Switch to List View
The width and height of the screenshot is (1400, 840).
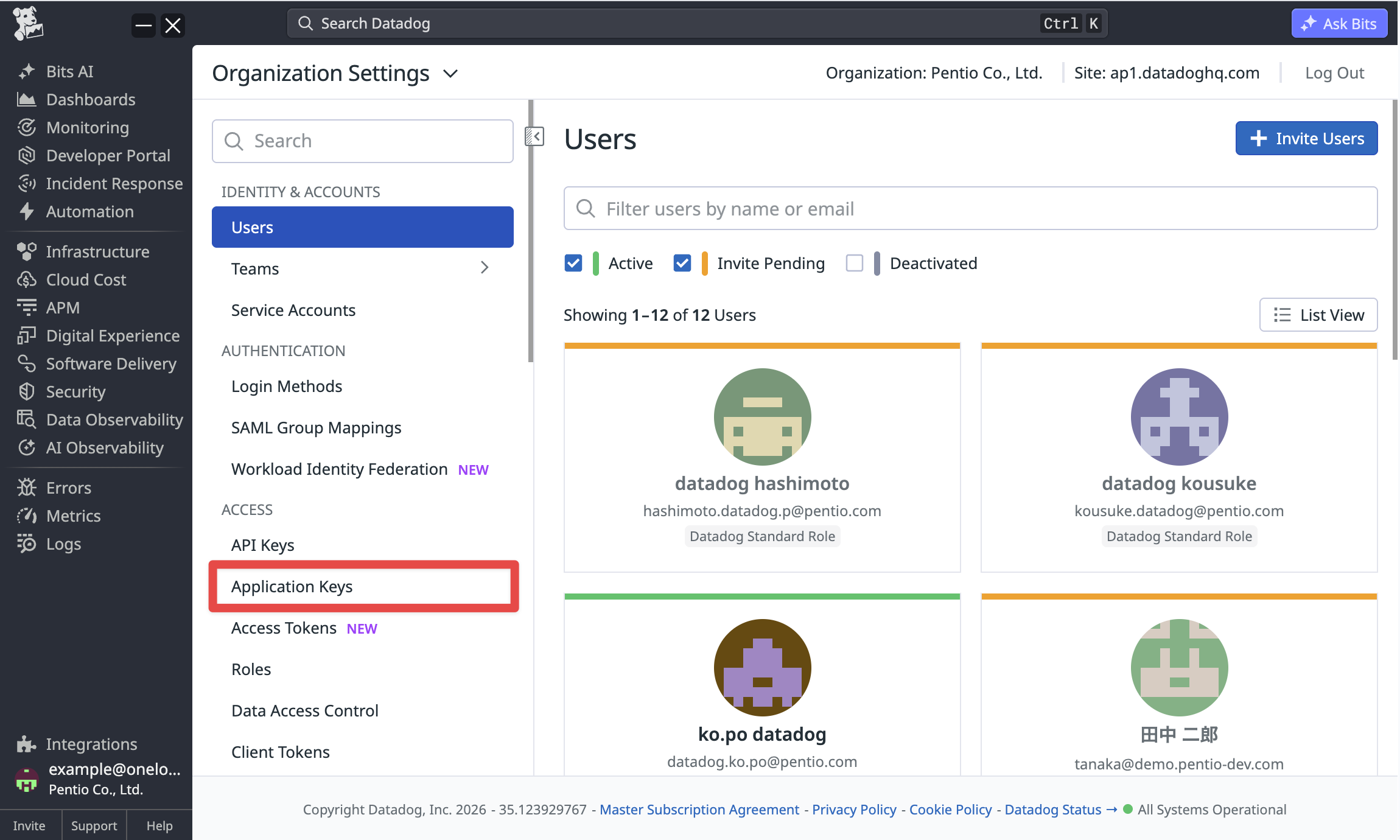[1318, 315]
